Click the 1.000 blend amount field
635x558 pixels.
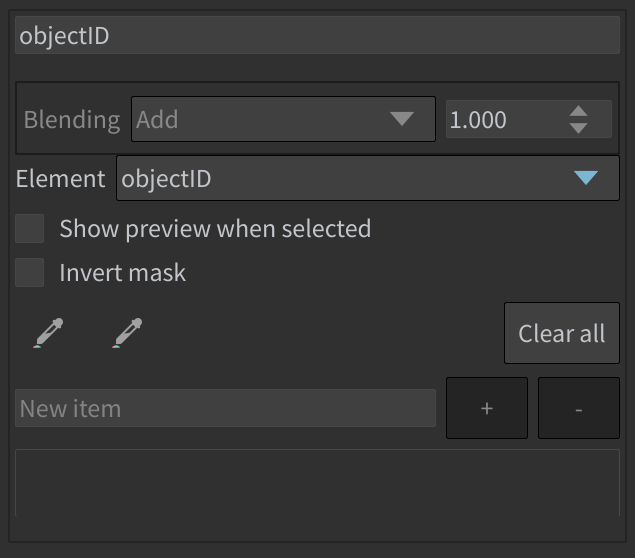[x=506, y=119]
